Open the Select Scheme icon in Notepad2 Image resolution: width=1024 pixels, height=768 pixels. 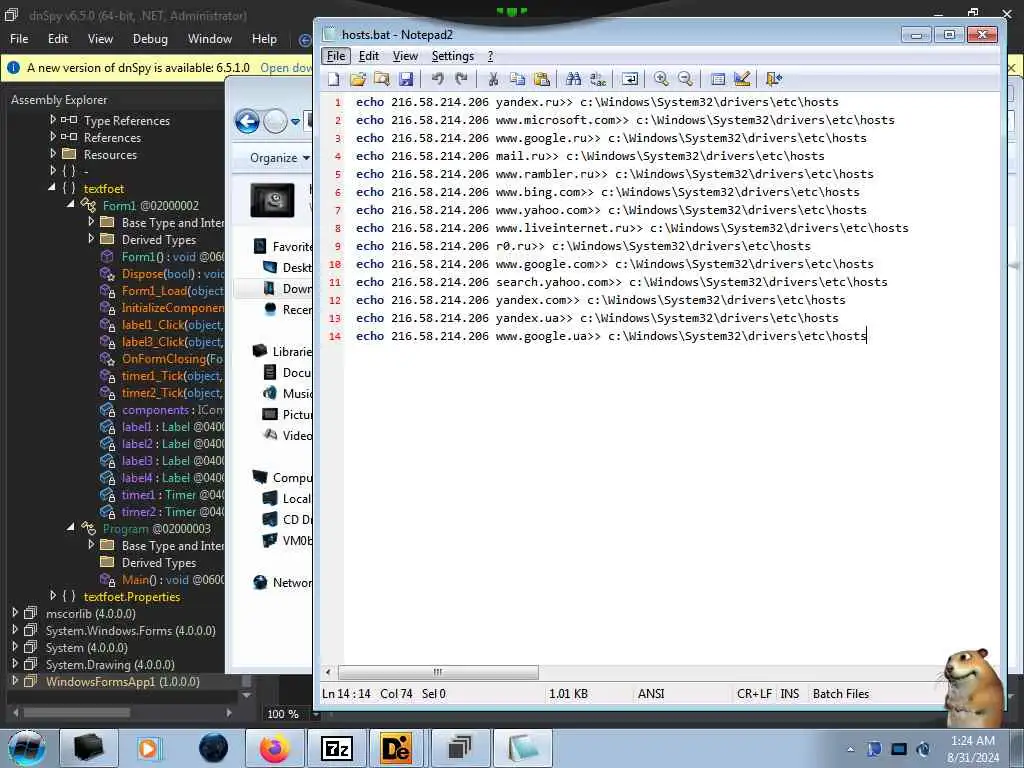point(718,79)
